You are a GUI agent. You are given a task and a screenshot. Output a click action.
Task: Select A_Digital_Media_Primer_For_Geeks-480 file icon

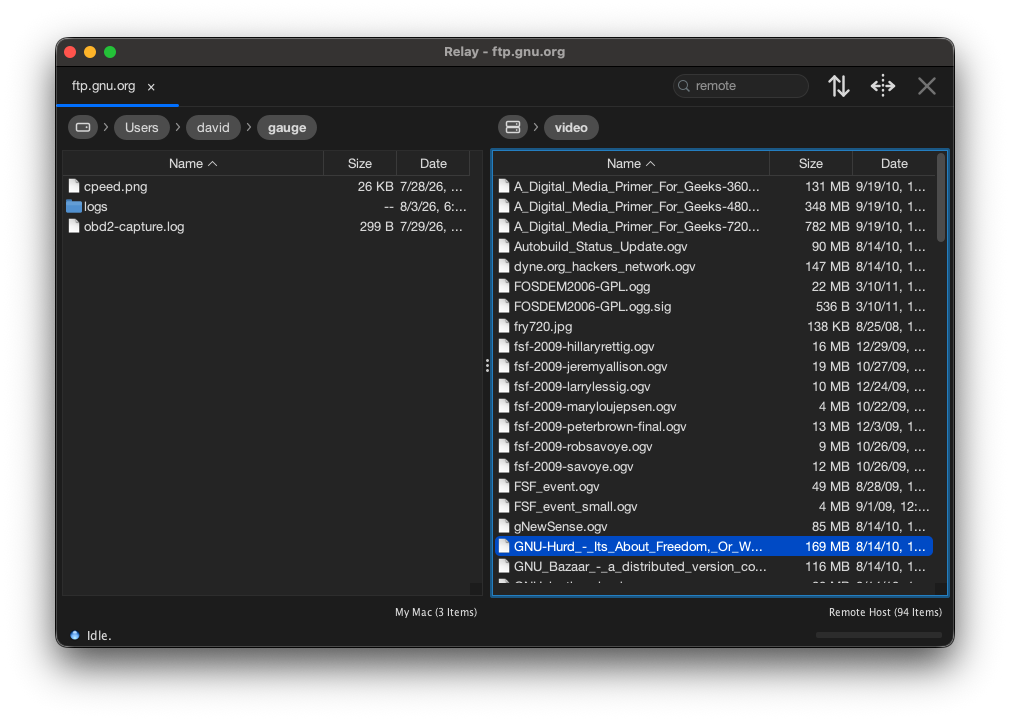pos(504,206)
